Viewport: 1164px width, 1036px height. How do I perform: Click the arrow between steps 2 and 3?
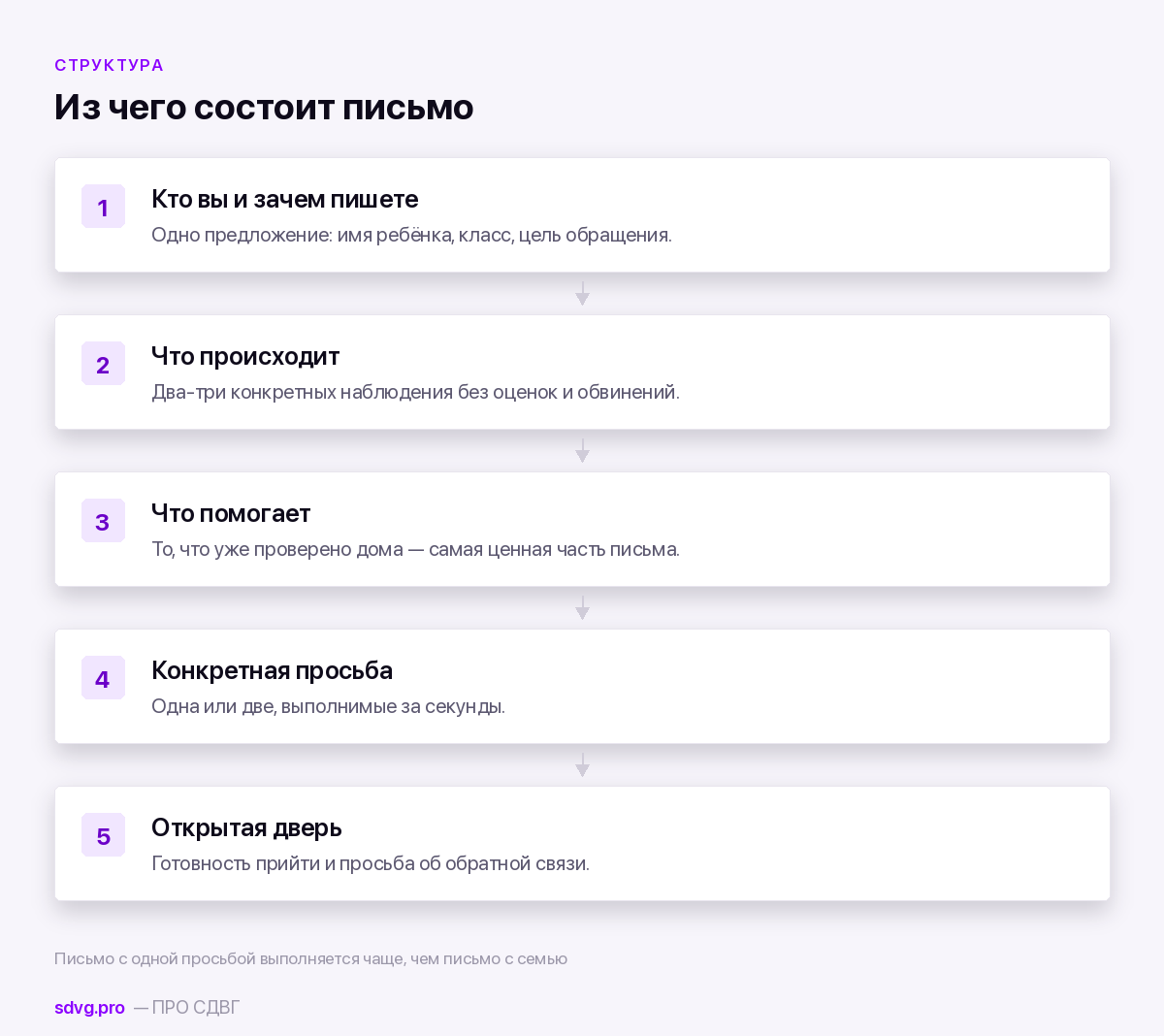click(x=582, y=451)
